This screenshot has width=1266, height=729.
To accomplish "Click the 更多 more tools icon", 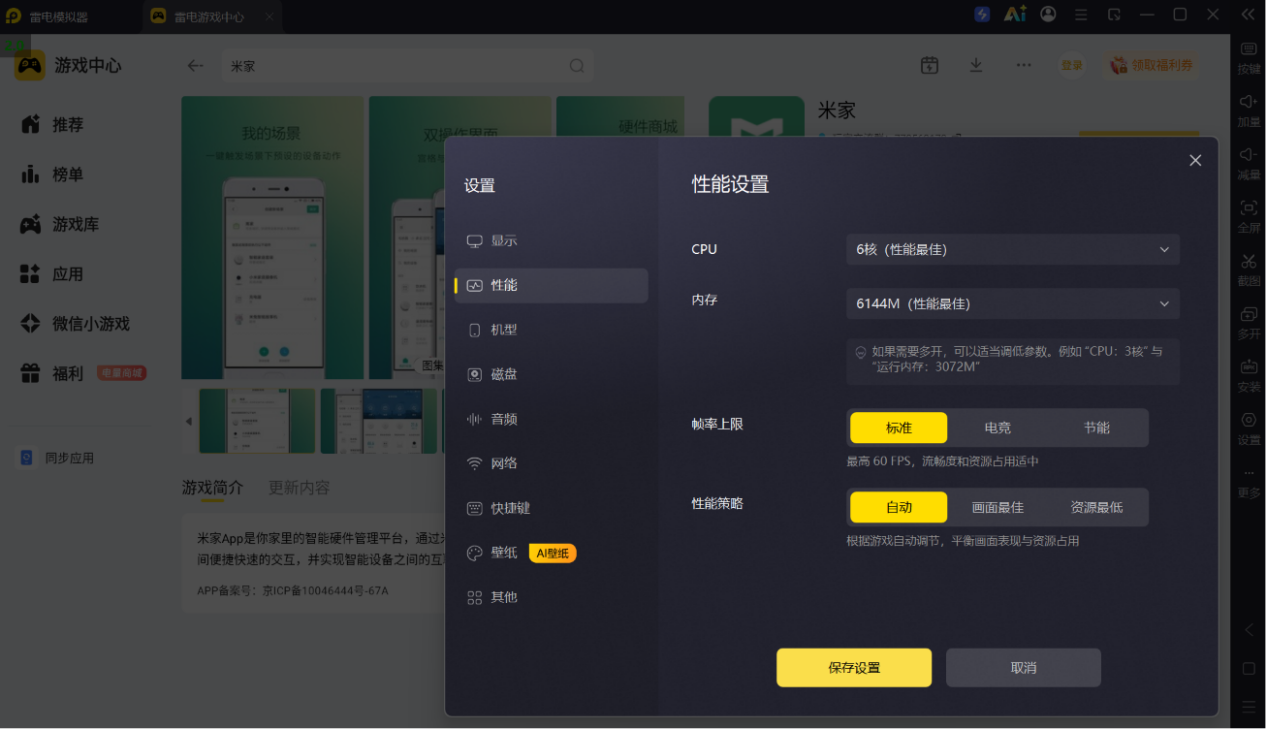I will pyautogui.click(x=1249, y=483).
